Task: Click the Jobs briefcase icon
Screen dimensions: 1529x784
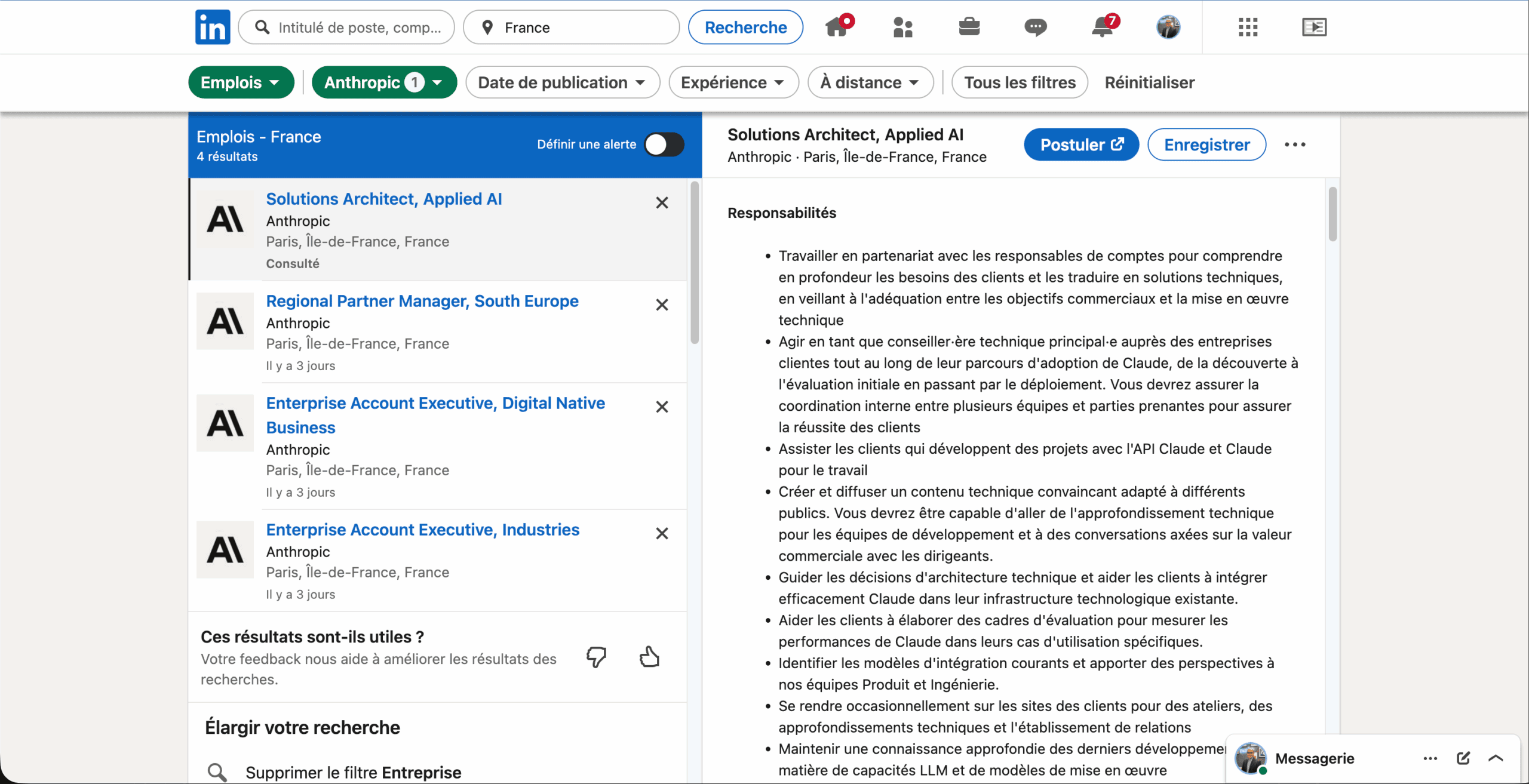Action: (969, 27)
